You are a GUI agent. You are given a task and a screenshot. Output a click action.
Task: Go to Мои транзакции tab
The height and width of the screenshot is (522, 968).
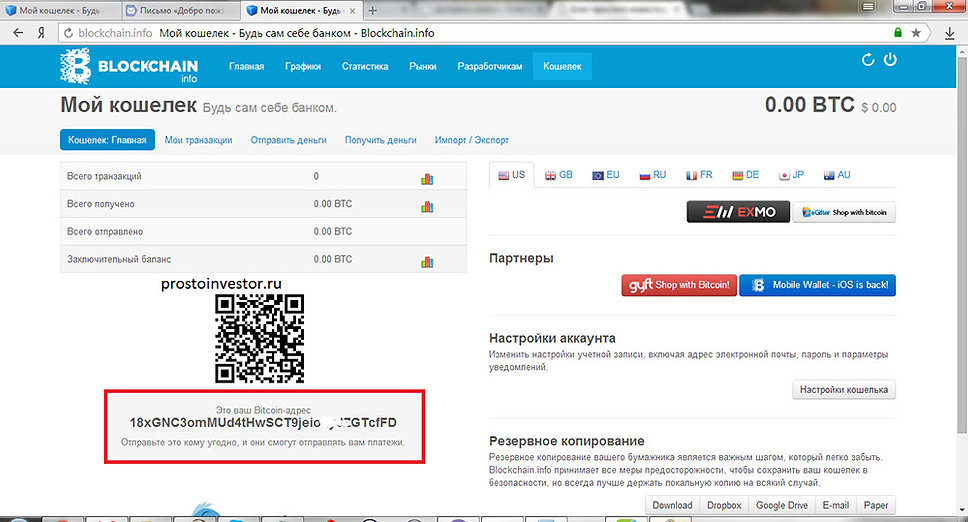[198, 140]
